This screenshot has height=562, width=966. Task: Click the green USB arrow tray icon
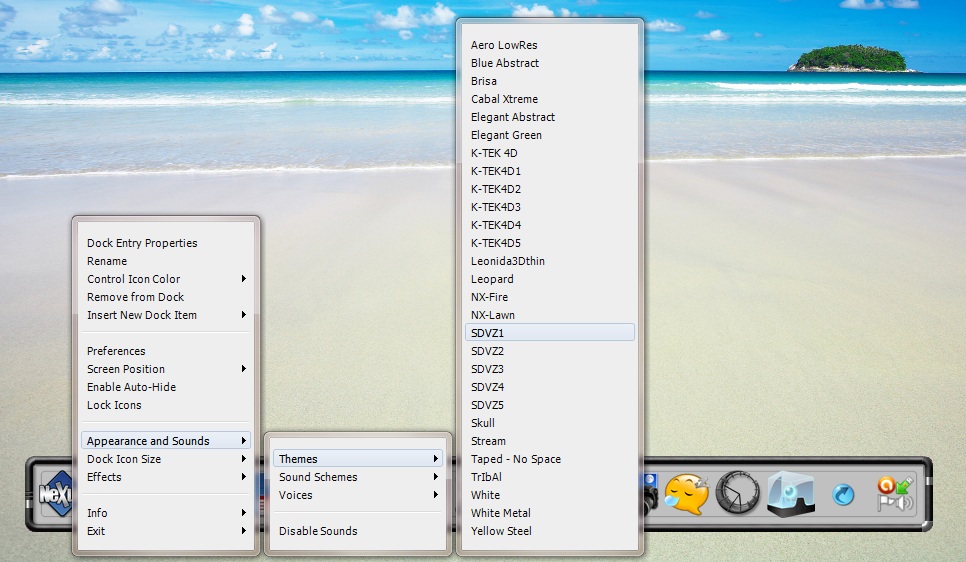pos(904,484)
